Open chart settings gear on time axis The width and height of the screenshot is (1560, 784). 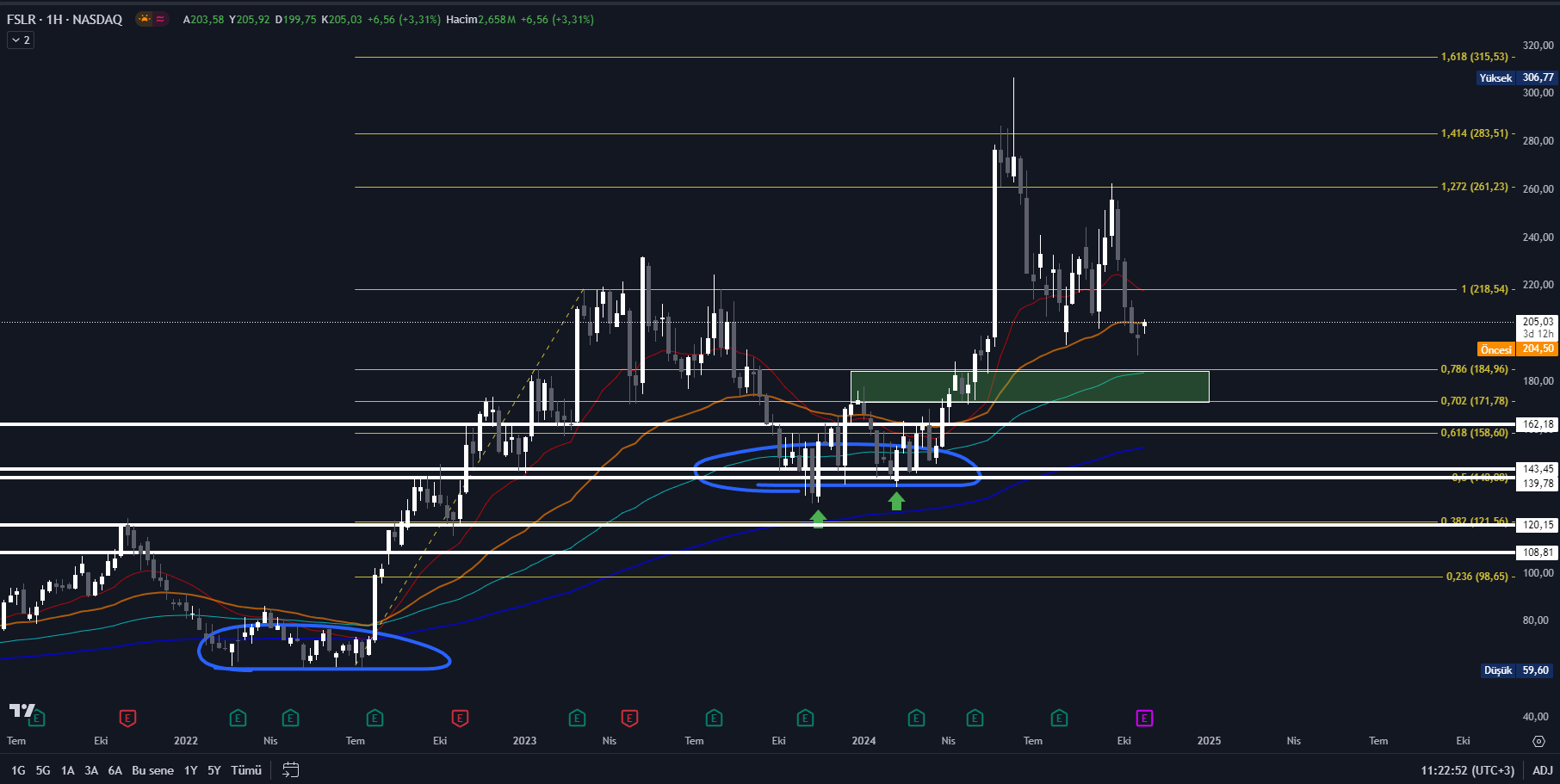(x=1538, y=741)
